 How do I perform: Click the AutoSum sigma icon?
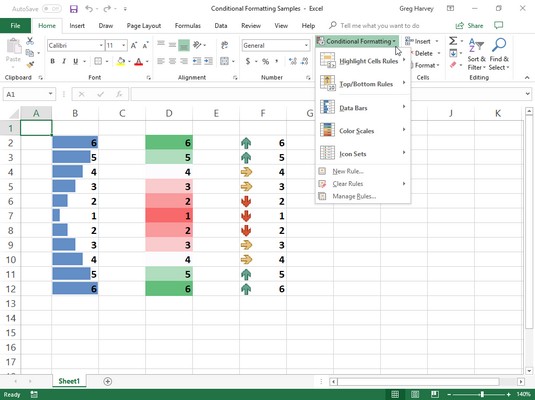[x=453, y=41]
